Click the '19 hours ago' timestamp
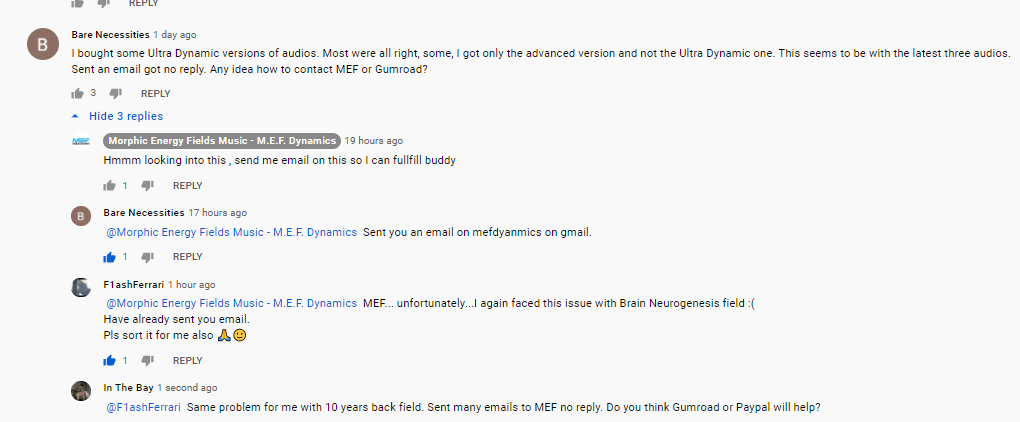 [373, 141]
